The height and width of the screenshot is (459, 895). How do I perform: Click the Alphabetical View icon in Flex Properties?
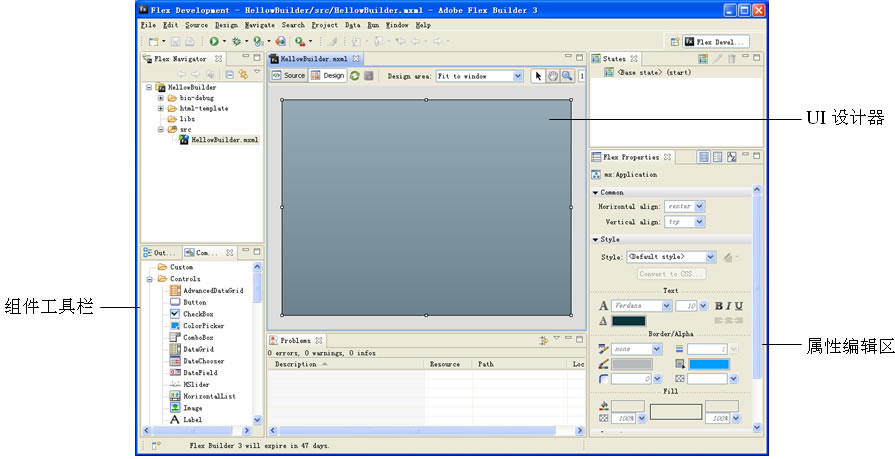pos(732,157)
